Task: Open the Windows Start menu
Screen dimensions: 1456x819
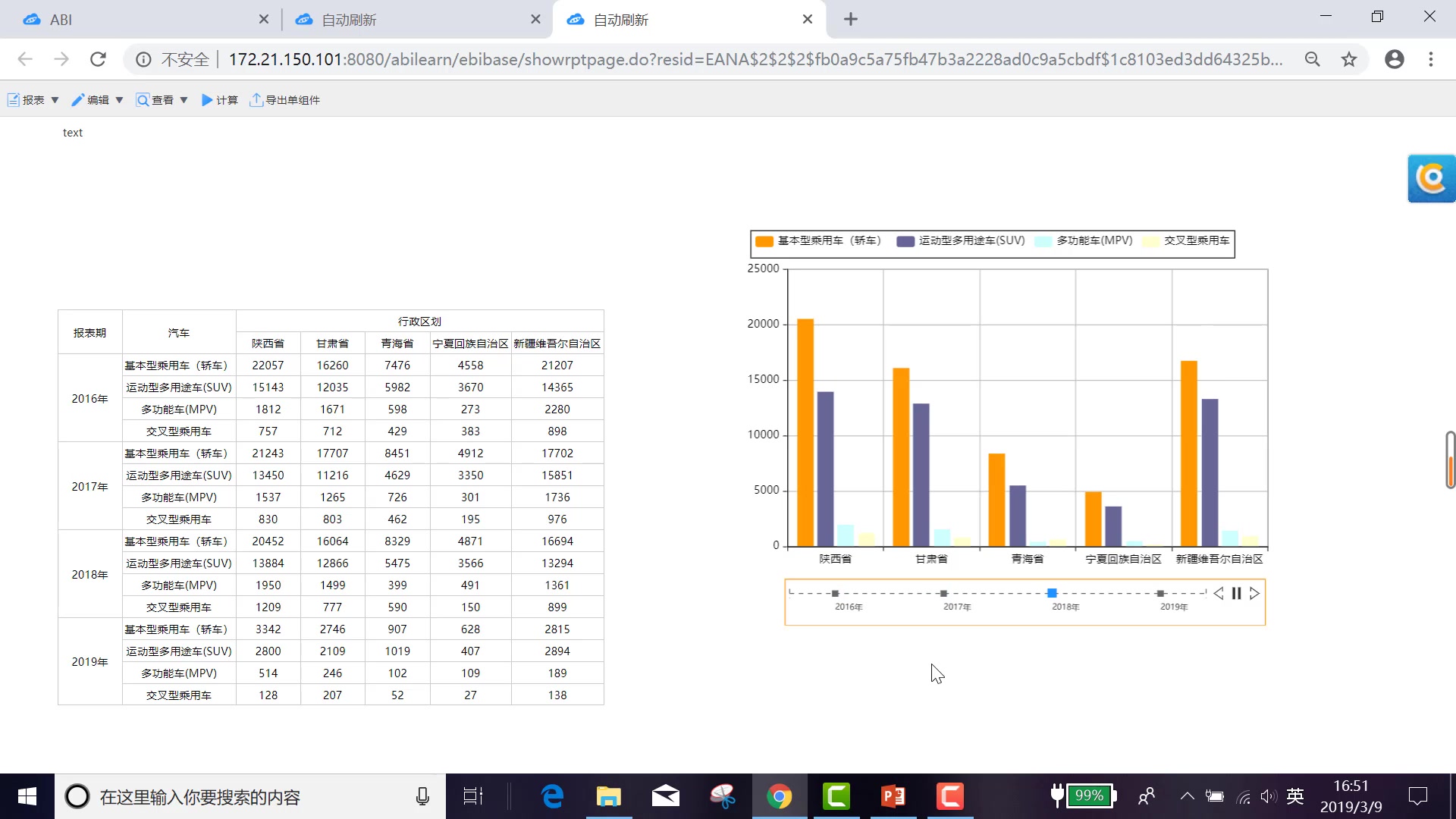Action: (x=27, y=796)
